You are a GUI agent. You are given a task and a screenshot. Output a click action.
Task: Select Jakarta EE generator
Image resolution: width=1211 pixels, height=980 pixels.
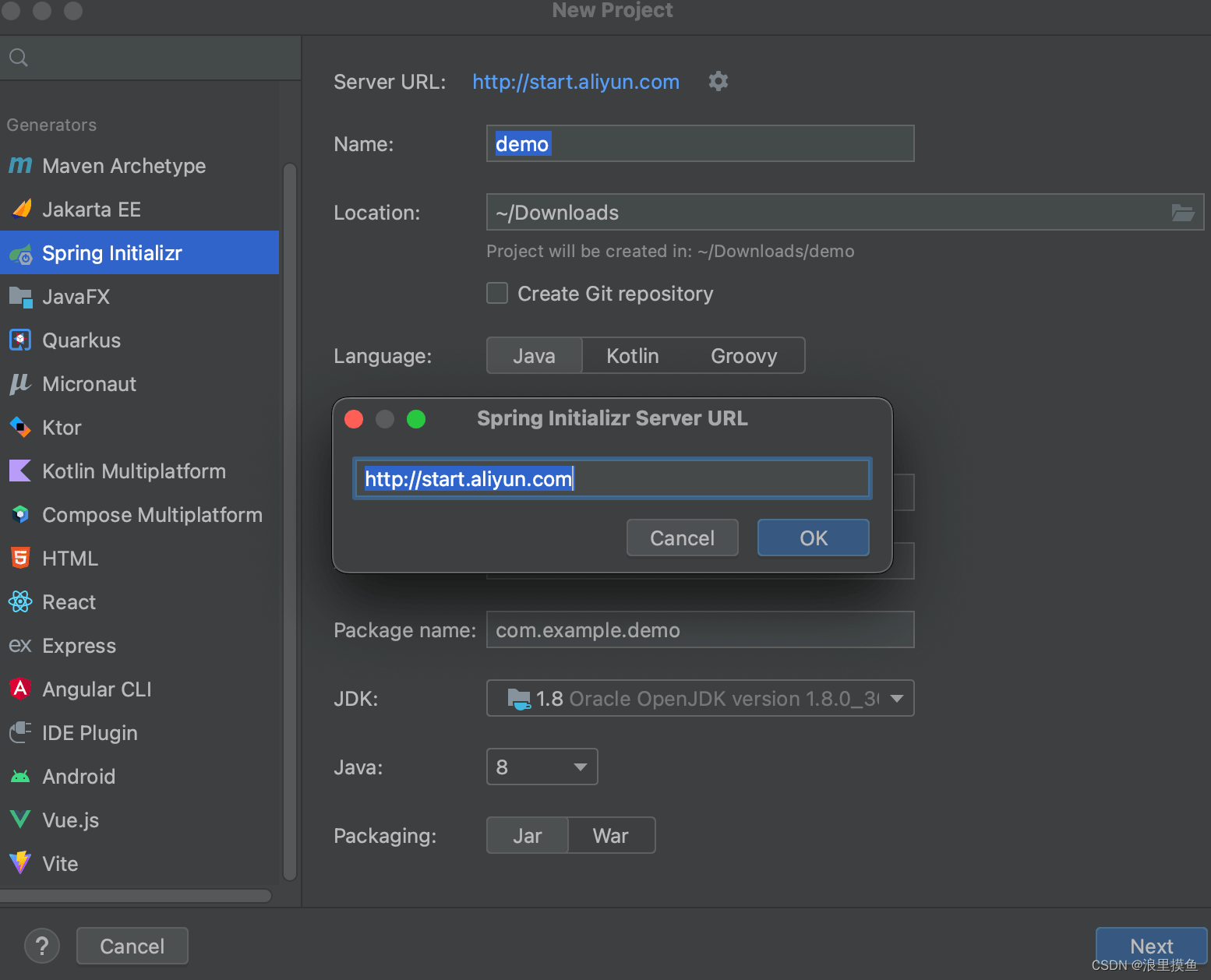click(139, 209)
